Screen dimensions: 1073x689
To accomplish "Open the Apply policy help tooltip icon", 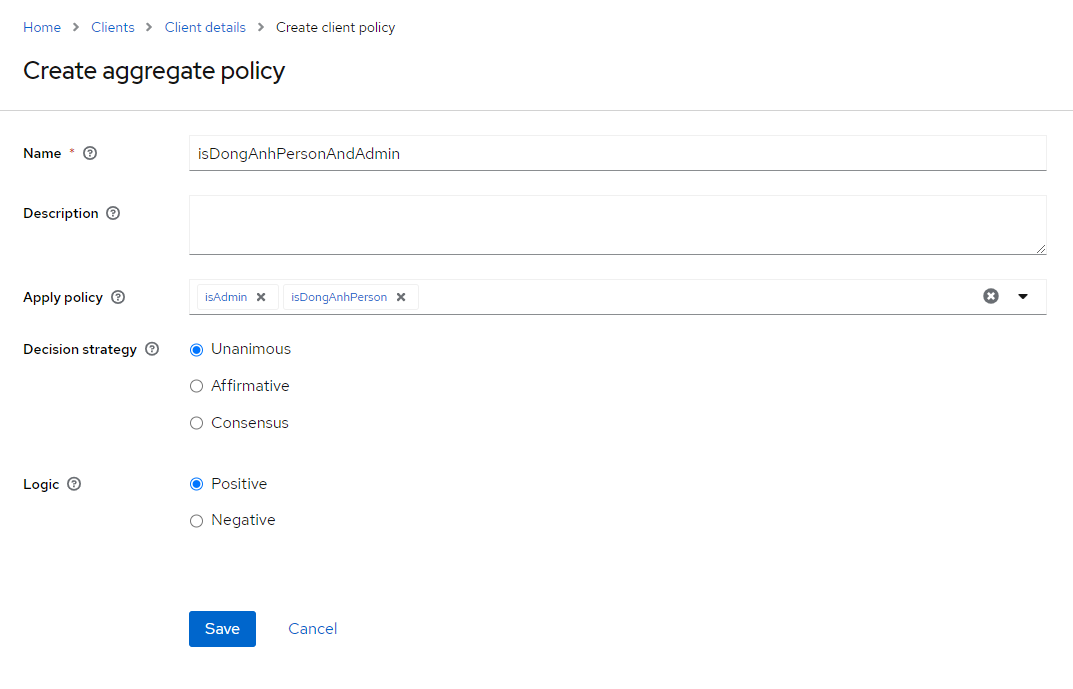I will point(118,297).
